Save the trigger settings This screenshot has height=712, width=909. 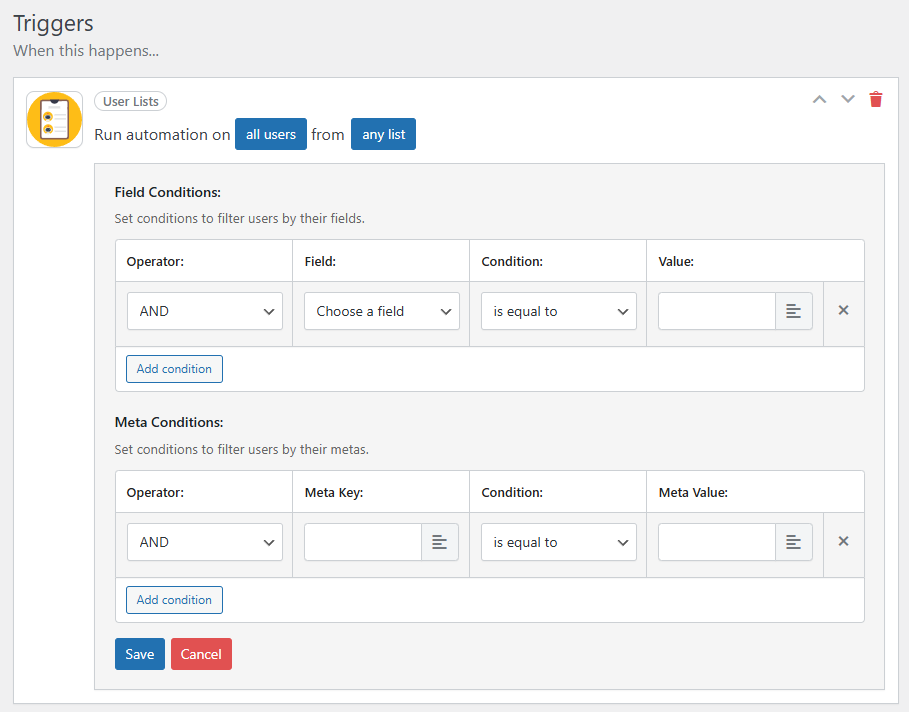pyautogui.click(x=140, y=654)
